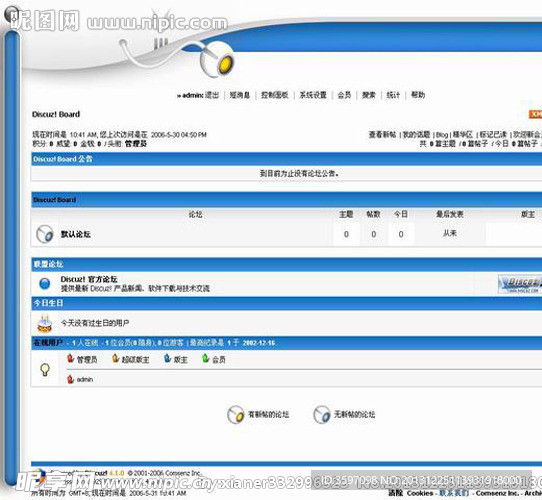Click the 查看新帖 link
The width and height of the screenshot is (542, 500).
382,135
